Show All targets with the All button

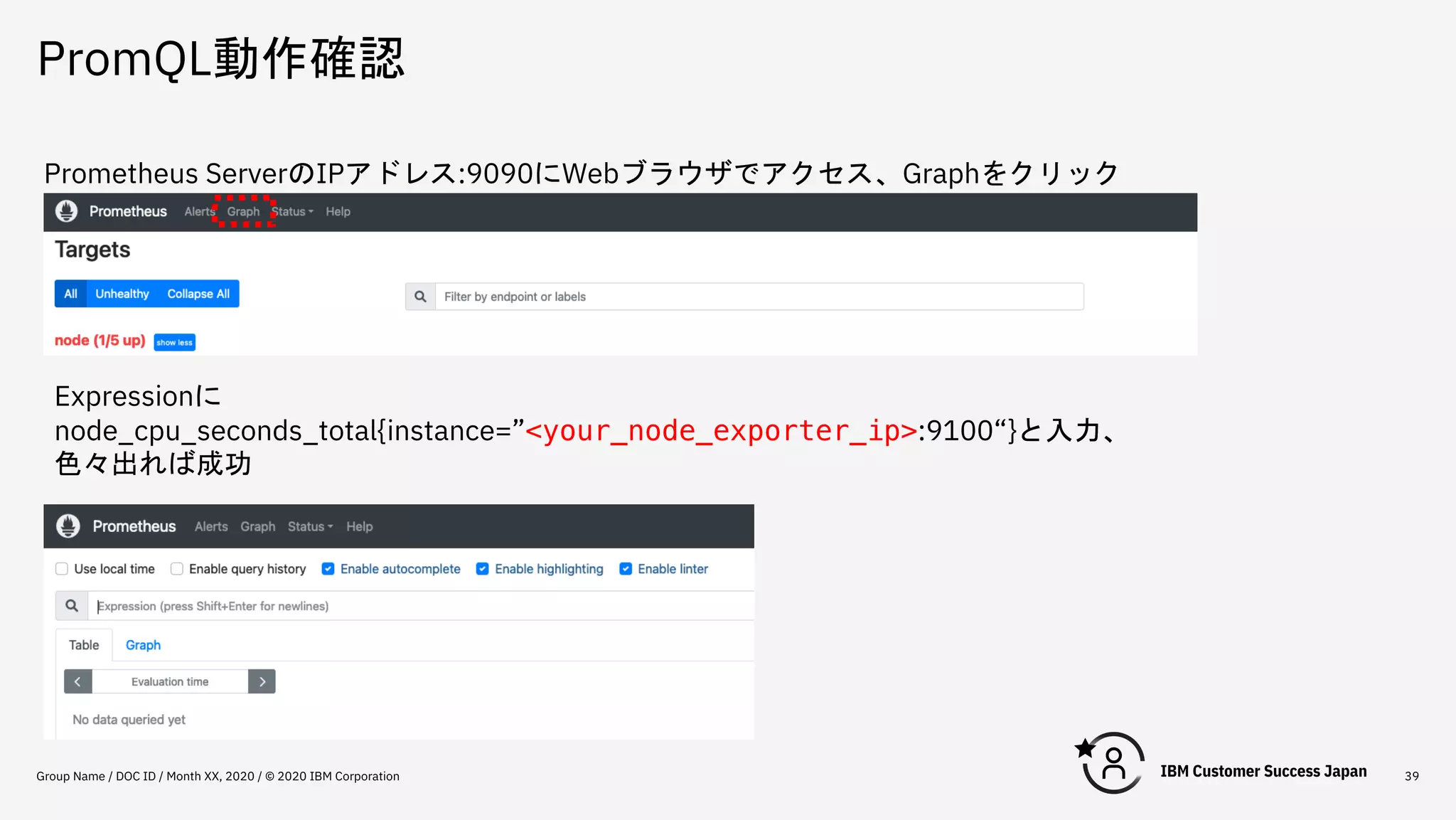(70, 294)
